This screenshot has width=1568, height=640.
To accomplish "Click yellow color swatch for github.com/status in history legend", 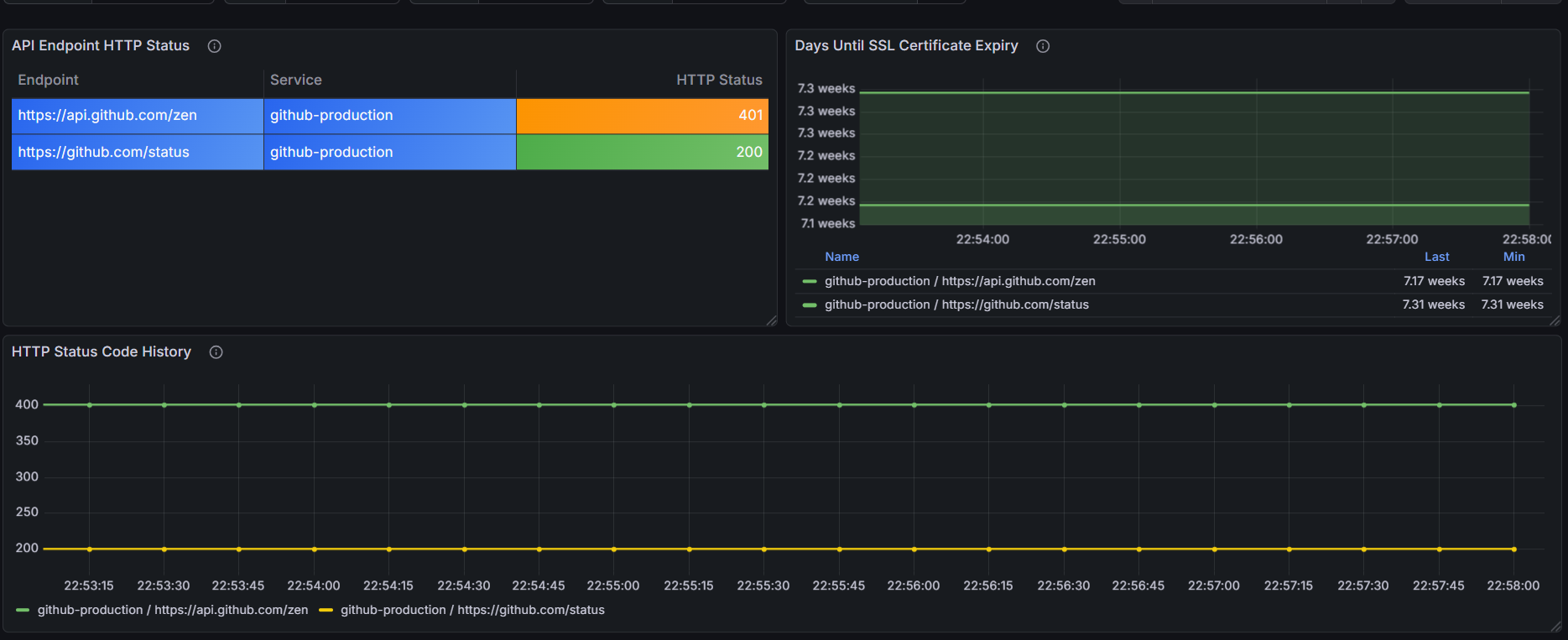I will [326, 610].
